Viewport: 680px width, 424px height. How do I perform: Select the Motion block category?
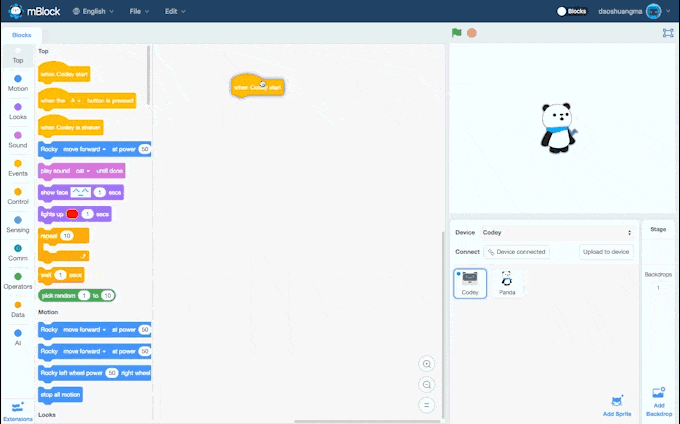(x=18, y=82)
